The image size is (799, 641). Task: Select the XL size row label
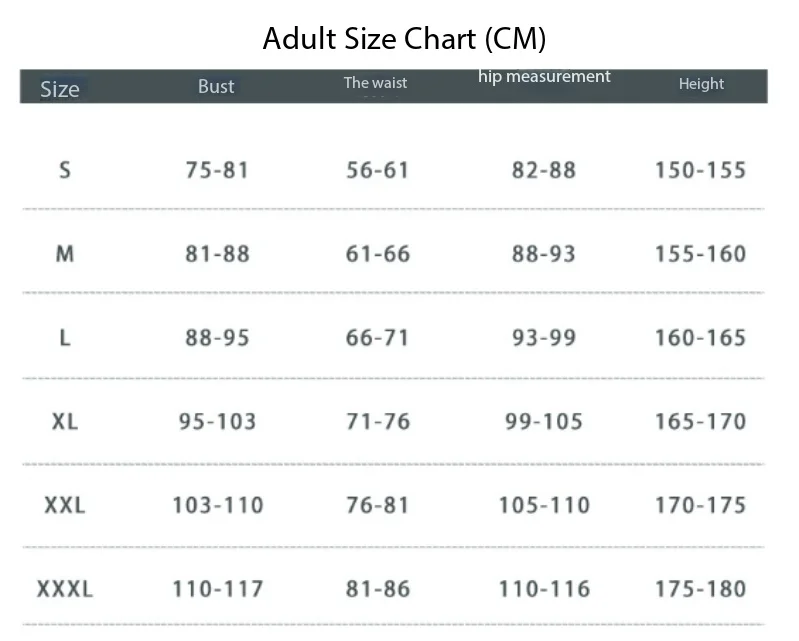(x=65, y=421)
